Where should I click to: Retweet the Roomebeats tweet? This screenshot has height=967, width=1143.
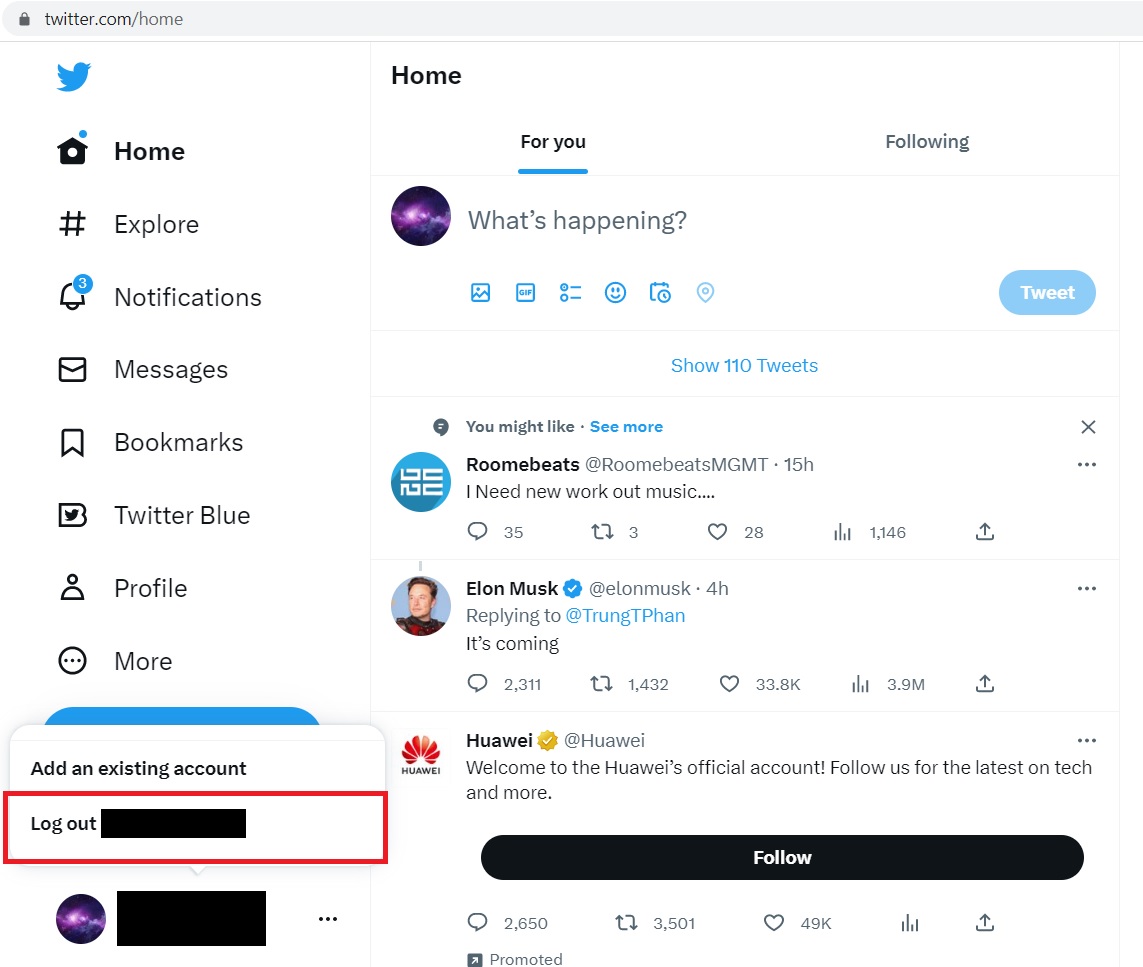[602, 531]
